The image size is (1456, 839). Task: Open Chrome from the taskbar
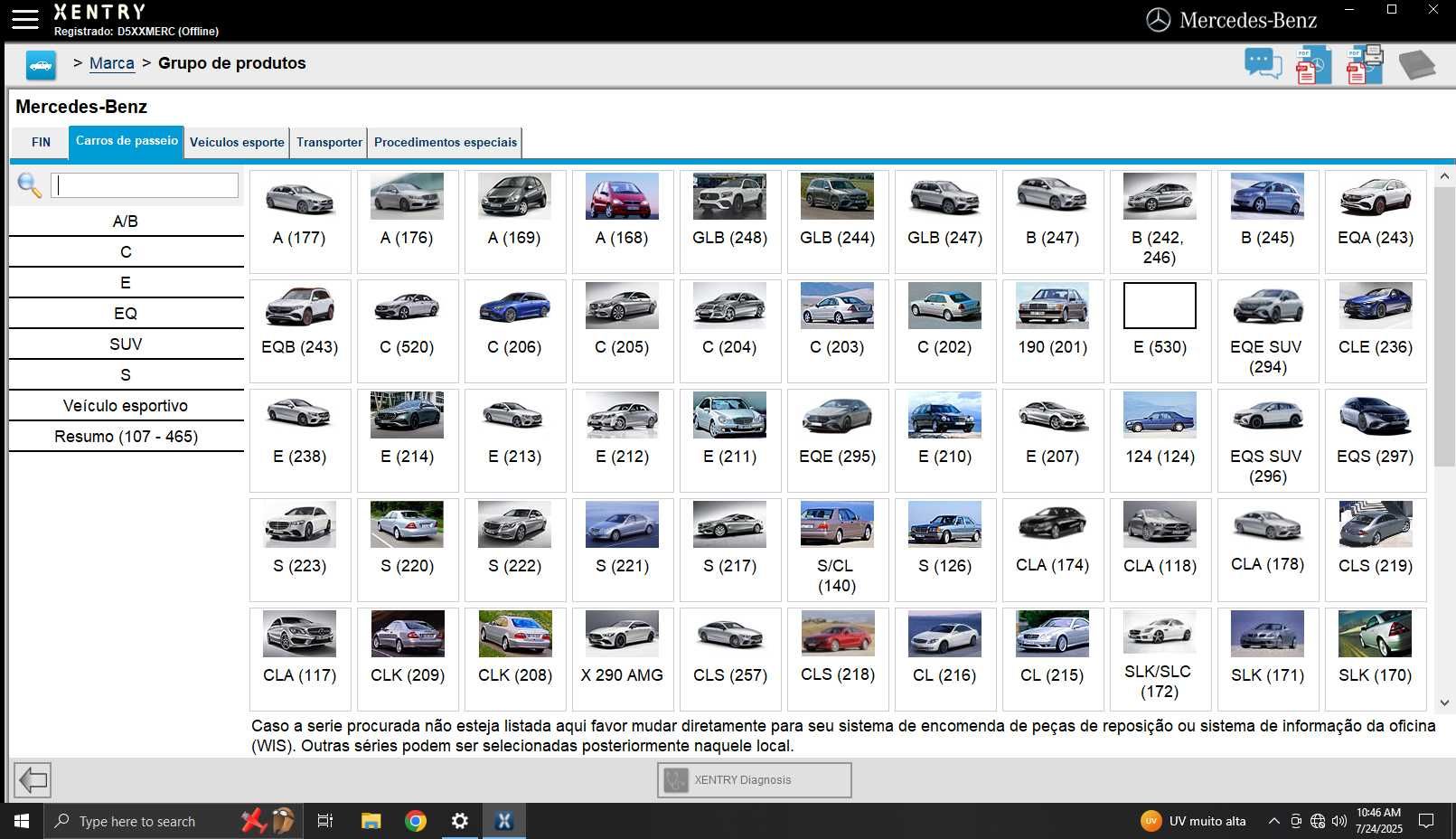pyautogui.click(x=416, y=821)
